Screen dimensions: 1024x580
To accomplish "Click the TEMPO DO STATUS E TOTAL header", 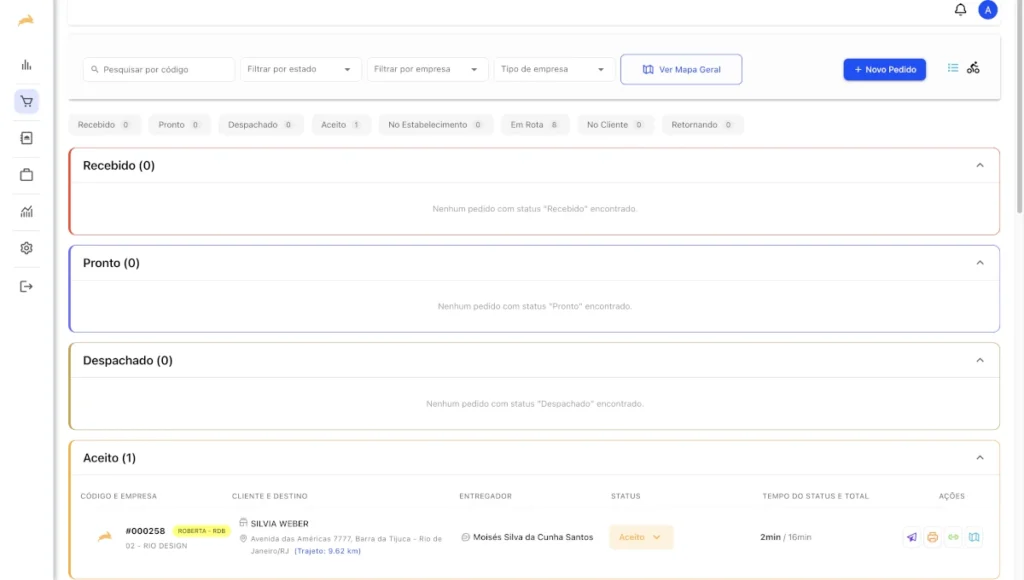I will (x=816, y=496).
